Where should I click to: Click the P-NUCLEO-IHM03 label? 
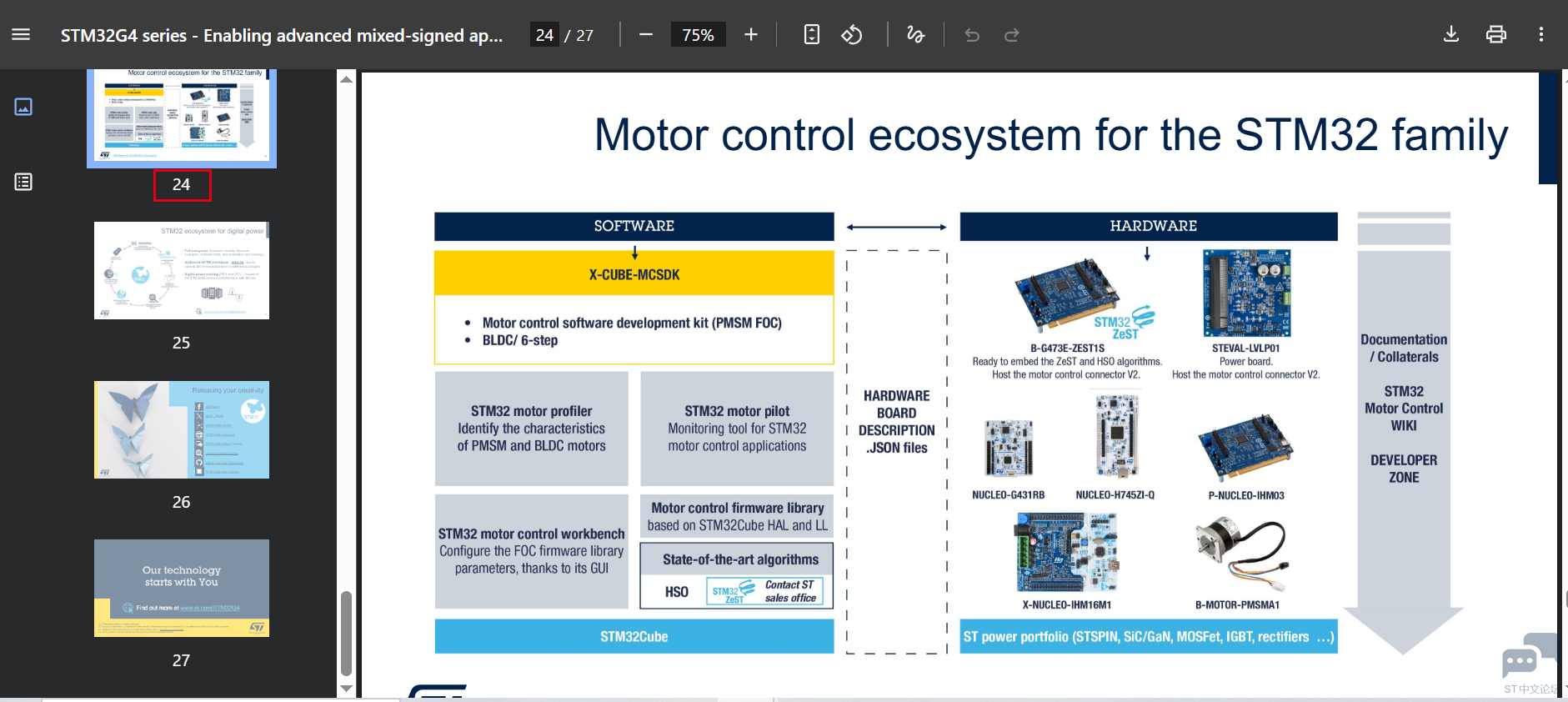click(x=1247, y=495)
